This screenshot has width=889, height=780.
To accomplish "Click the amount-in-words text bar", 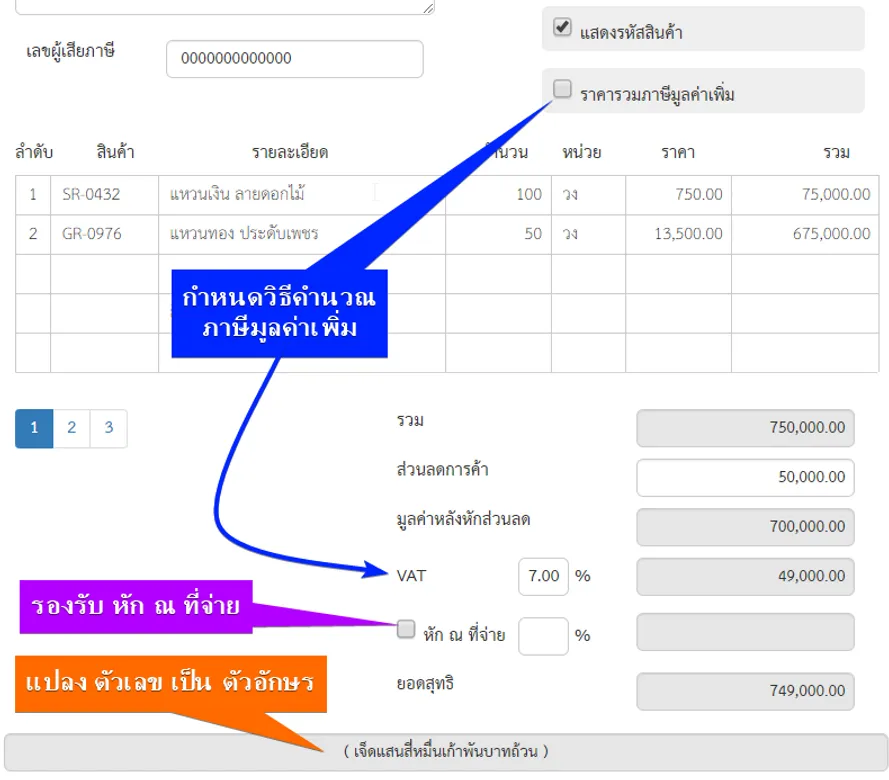I will click(445, 751).
